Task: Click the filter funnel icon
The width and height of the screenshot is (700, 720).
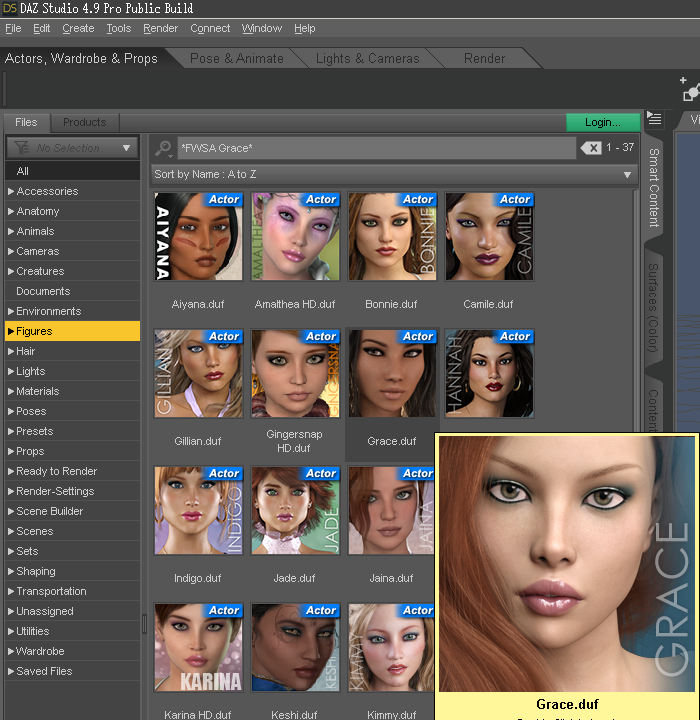Action: (x=20, y=148)
